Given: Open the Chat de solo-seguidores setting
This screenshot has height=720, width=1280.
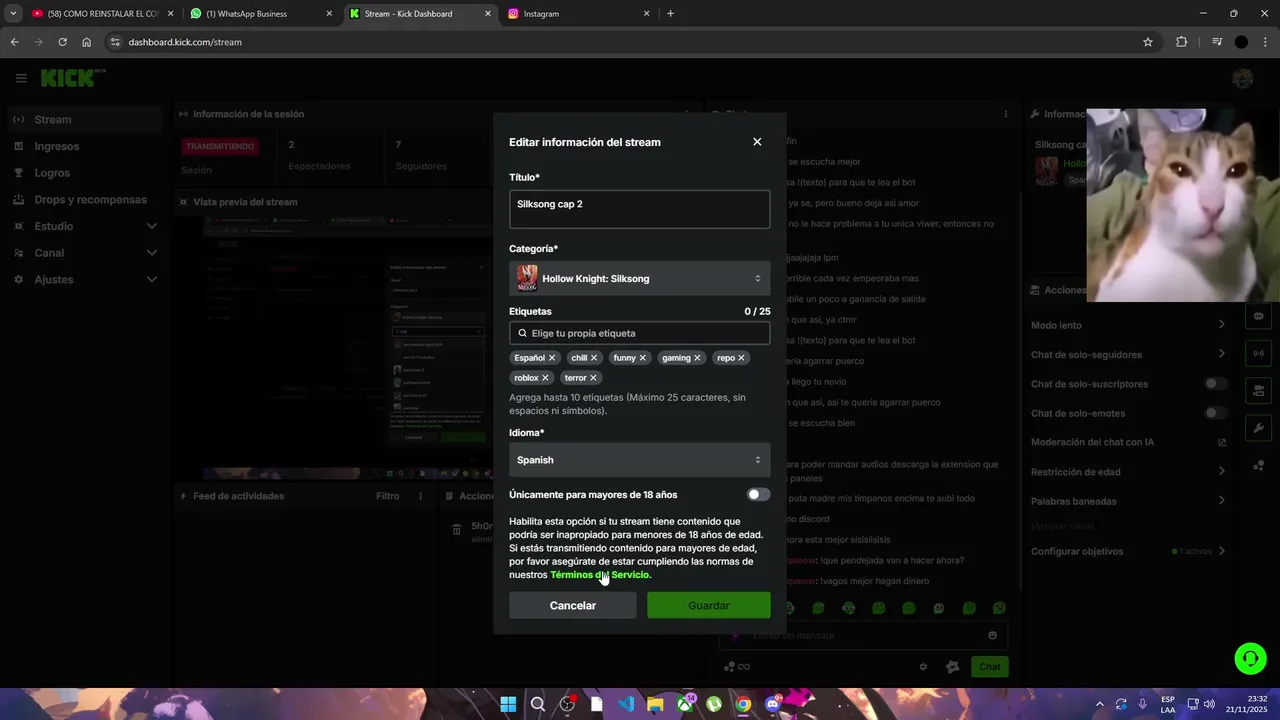Looking at the screenshot, I should click(x=1128, y=354).
